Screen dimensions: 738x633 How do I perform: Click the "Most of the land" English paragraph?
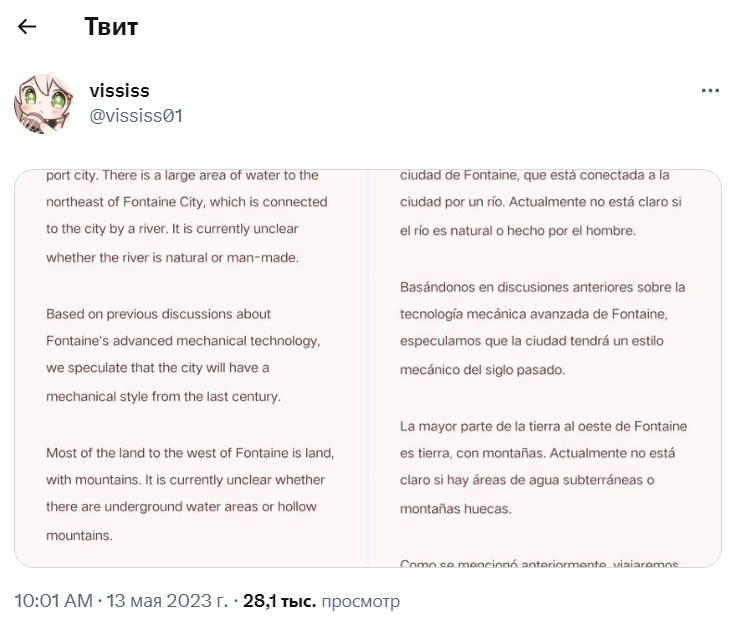(189, 494)
